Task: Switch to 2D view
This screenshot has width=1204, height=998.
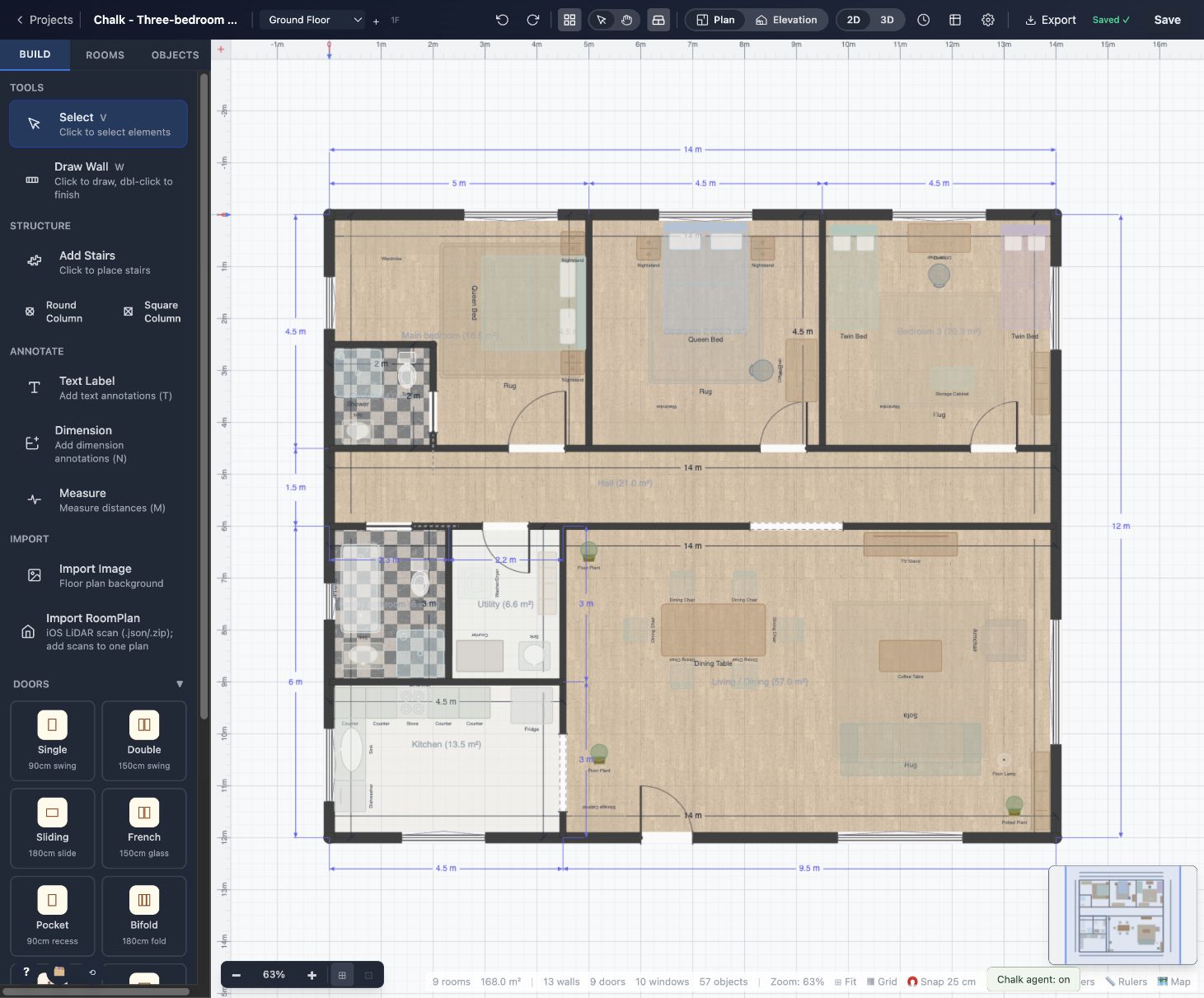Action: coord(854,20)
